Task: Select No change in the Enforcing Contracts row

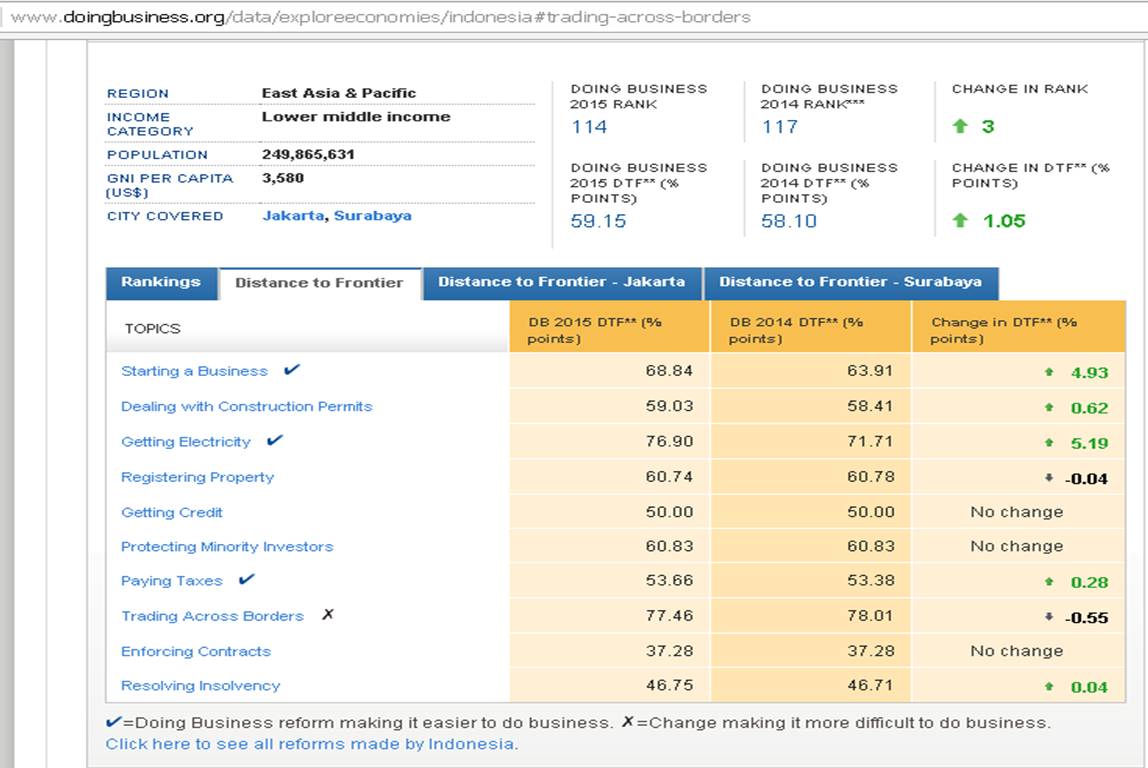Action: click(x=1017, y=651)
